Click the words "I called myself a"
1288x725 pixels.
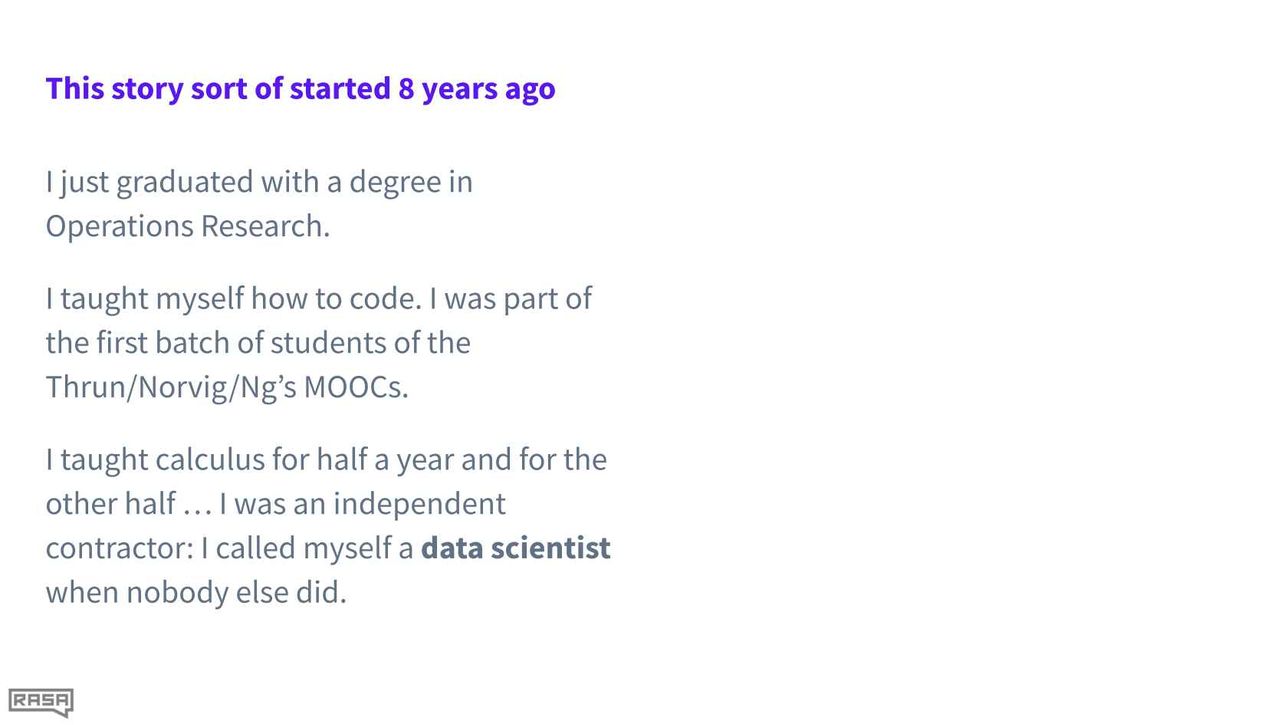pyautogui.click(x=308, y=548)
